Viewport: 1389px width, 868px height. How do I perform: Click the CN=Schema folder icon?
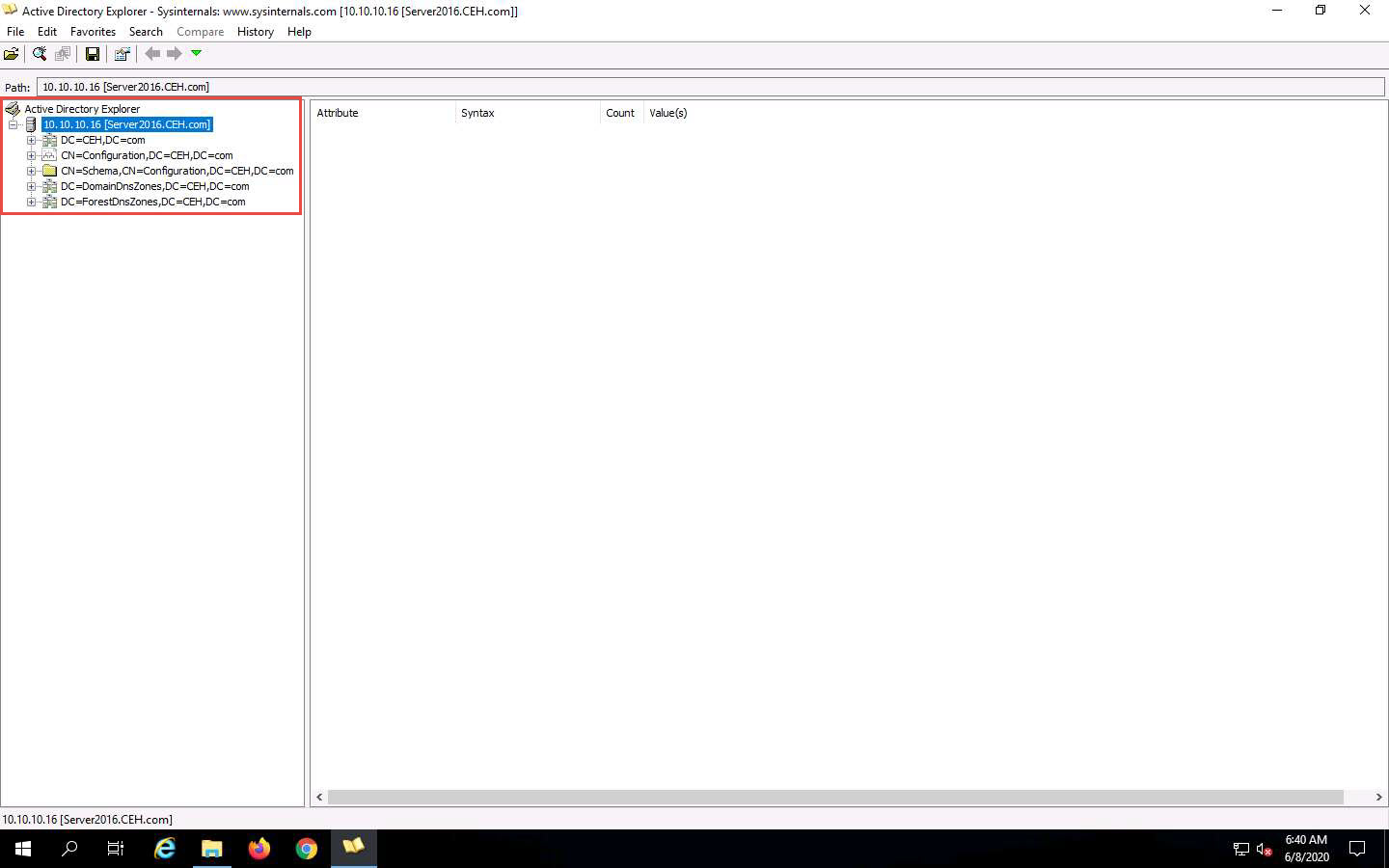49,171
